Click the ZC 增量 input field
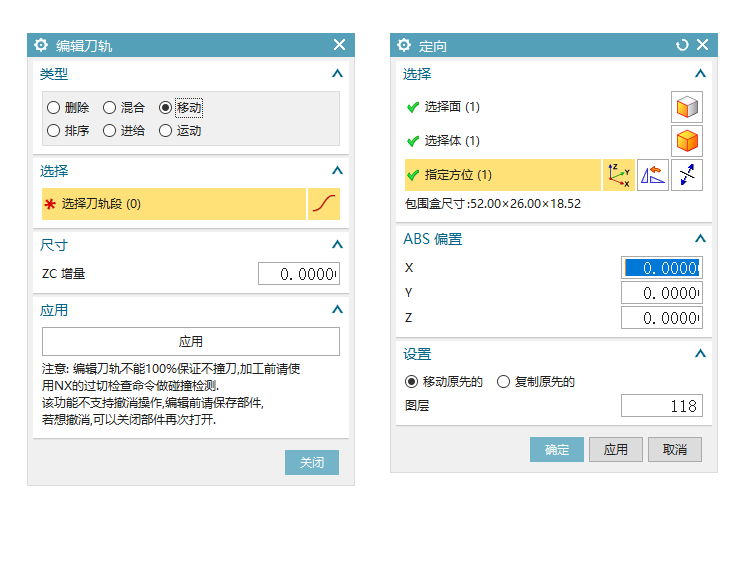 pos(299,274)
